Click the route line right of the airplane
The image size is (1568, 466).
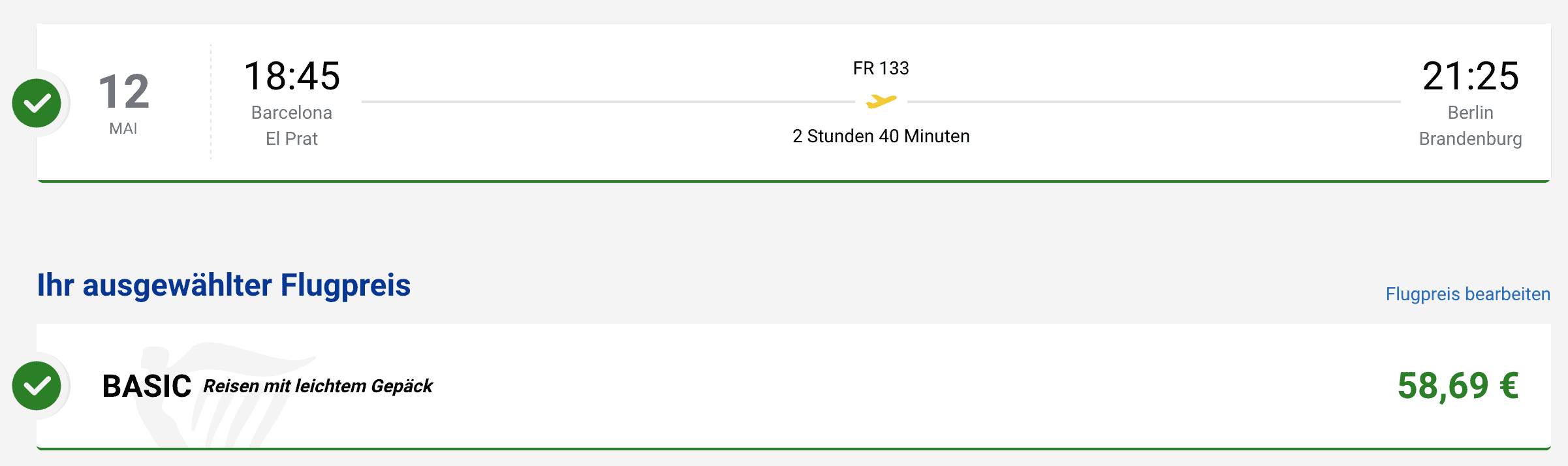(x=1154, y=102)
